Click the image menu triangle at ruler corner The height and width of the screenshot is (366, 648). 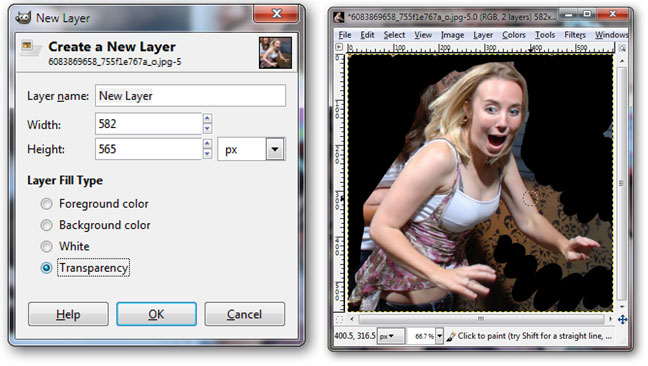click(339, 47)
